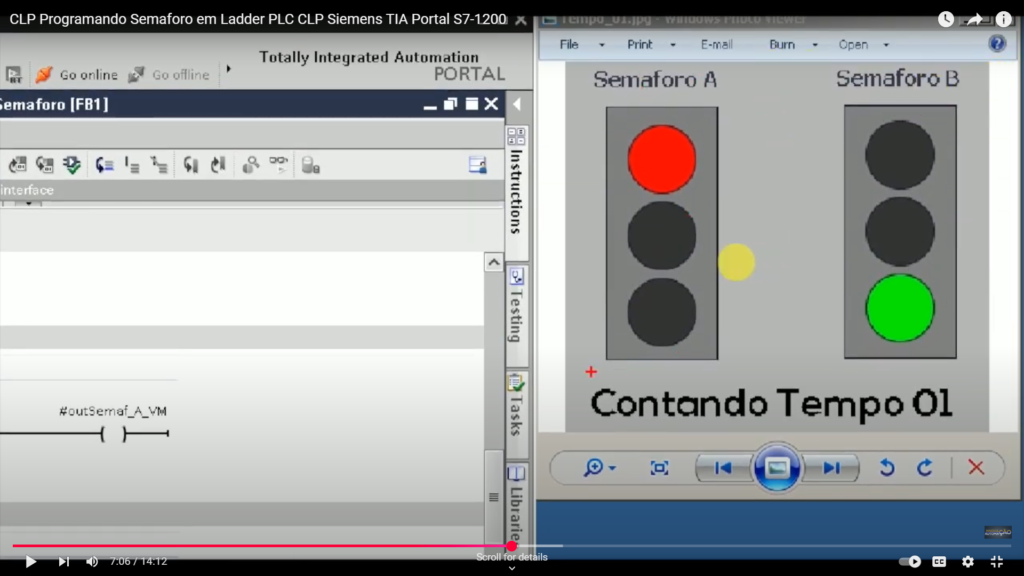The image size is (1024, 576).
Task: Click the eighth editor toolbar icon
Action: click(x=217, y=165)
